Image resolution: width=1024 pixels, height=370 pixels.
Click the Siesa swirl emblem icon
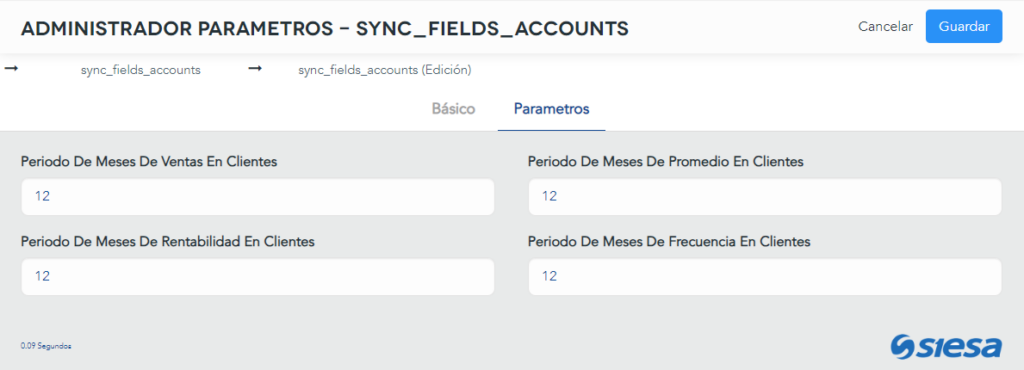(903, 347)
